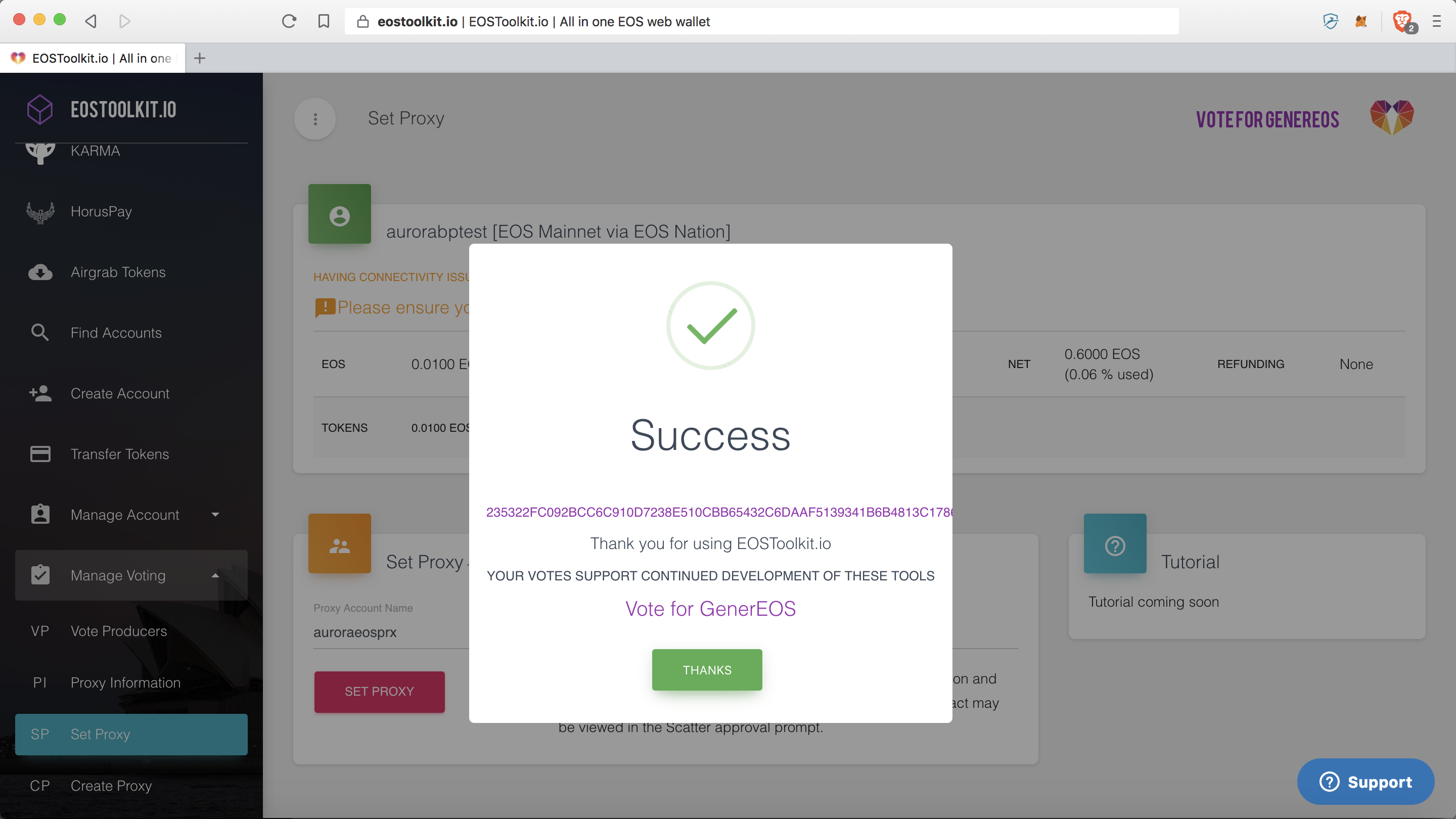This screenshot has height=819, width=1456.
Task: Click the 'aurorabptest [EOS Mainnet via EOS Nation]' heading
Action: tap(558, 232)
